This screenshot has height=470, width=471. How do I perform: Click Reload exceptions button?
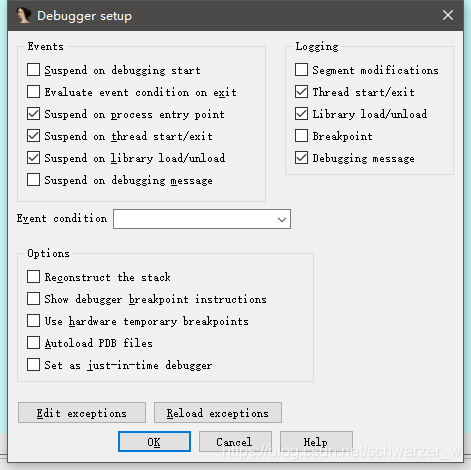tap(218, 413)
